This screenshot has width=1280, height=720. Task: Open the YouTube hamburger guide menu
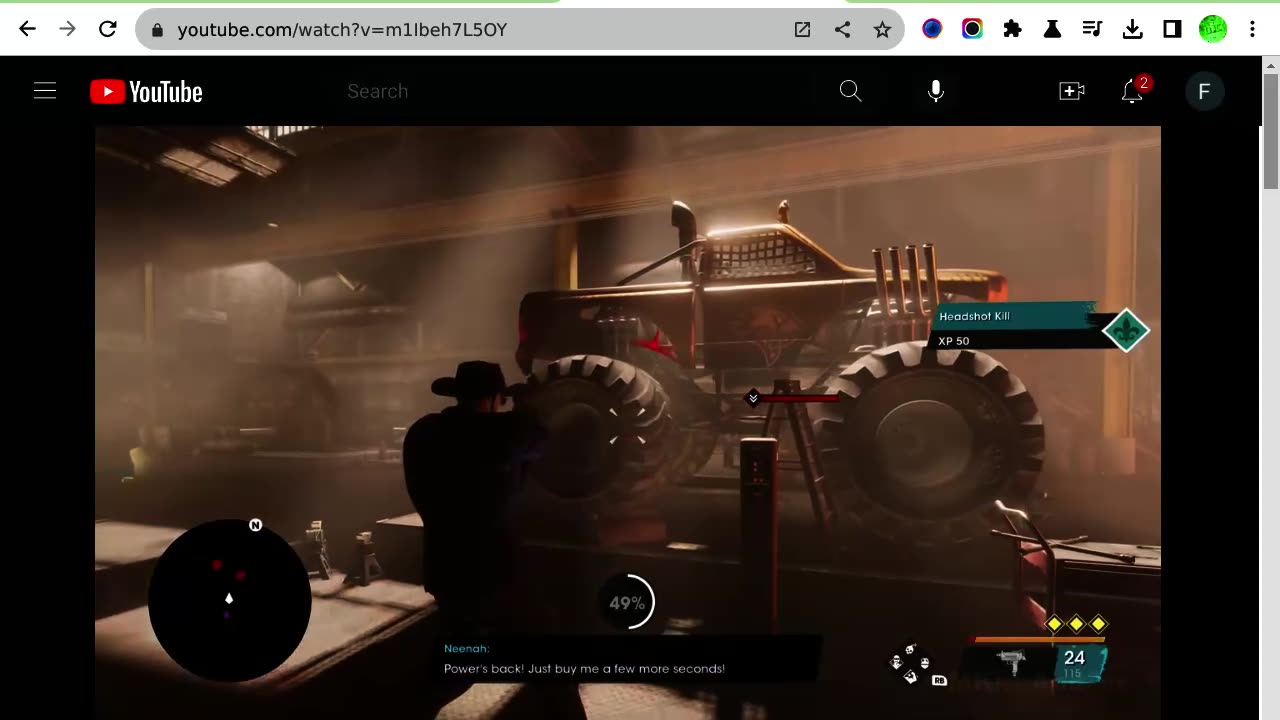[x=45, y=91]
